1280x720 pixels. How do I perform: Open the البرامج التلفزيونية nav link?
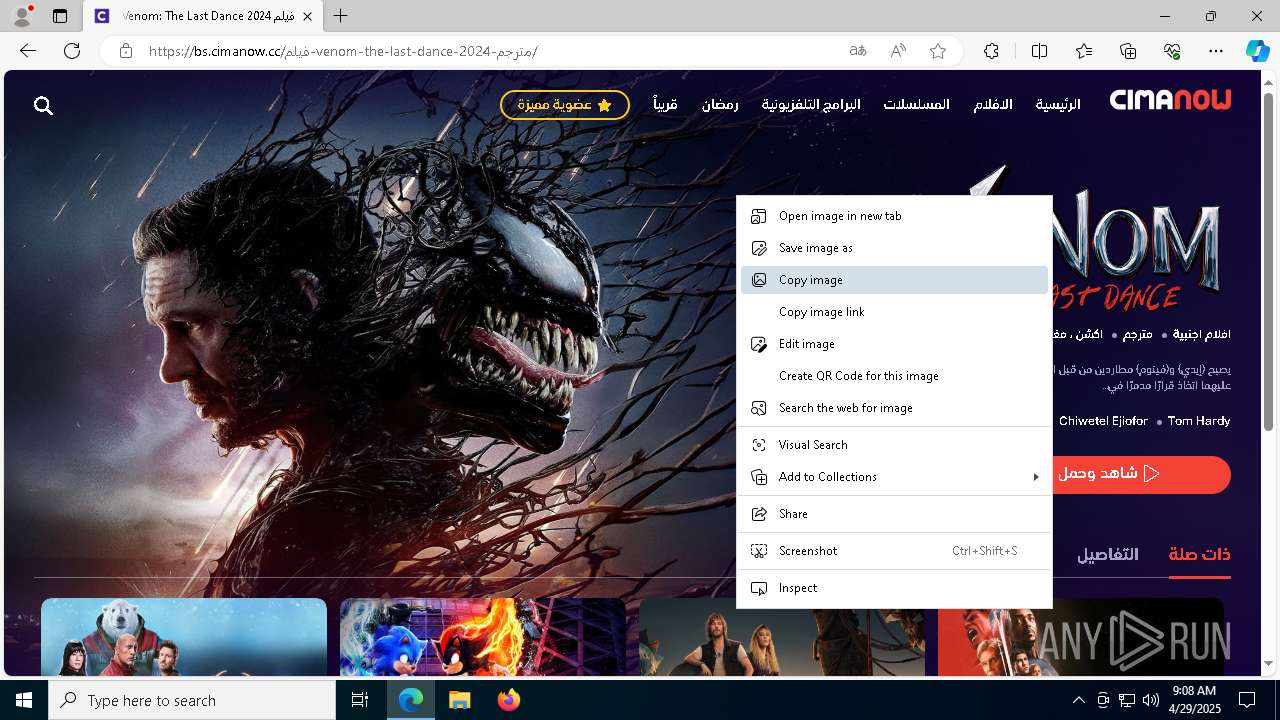point(811,104)
